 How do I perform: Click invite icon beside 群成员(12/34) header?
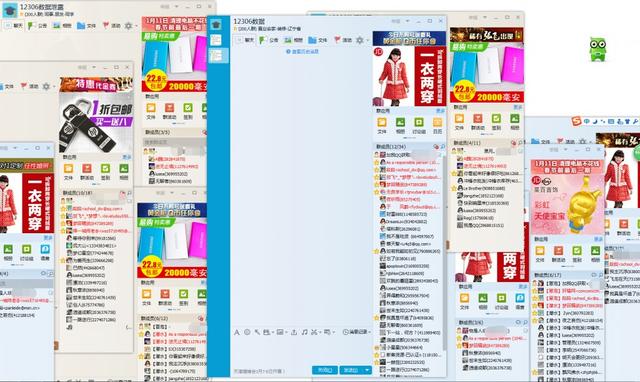click(x=436, y=146)
